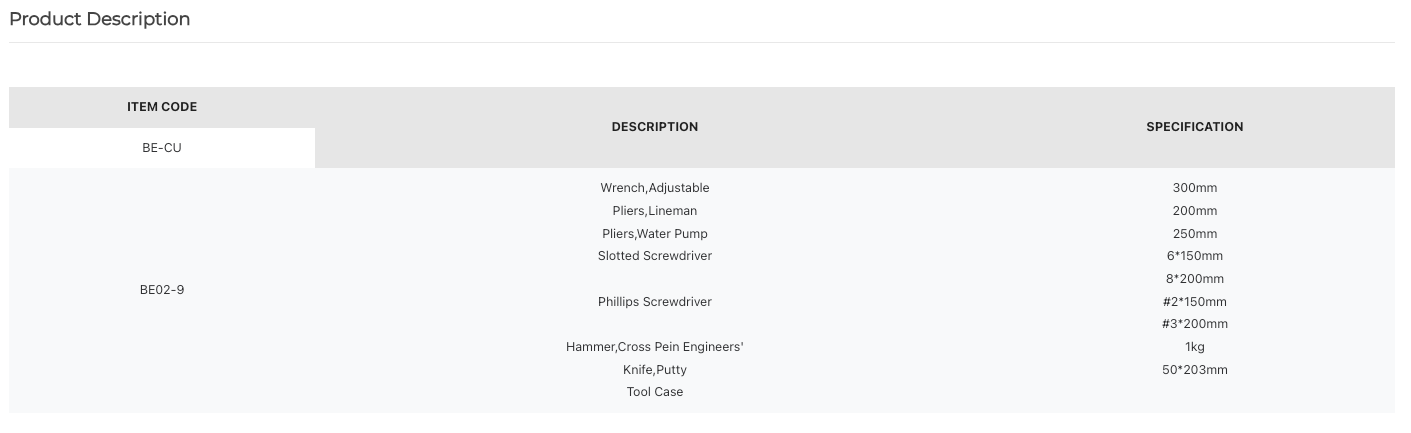The height and width of the screenshot is (433, 1411).
Task: Select the #2*150mm specification value
Action: [1195, 302]
